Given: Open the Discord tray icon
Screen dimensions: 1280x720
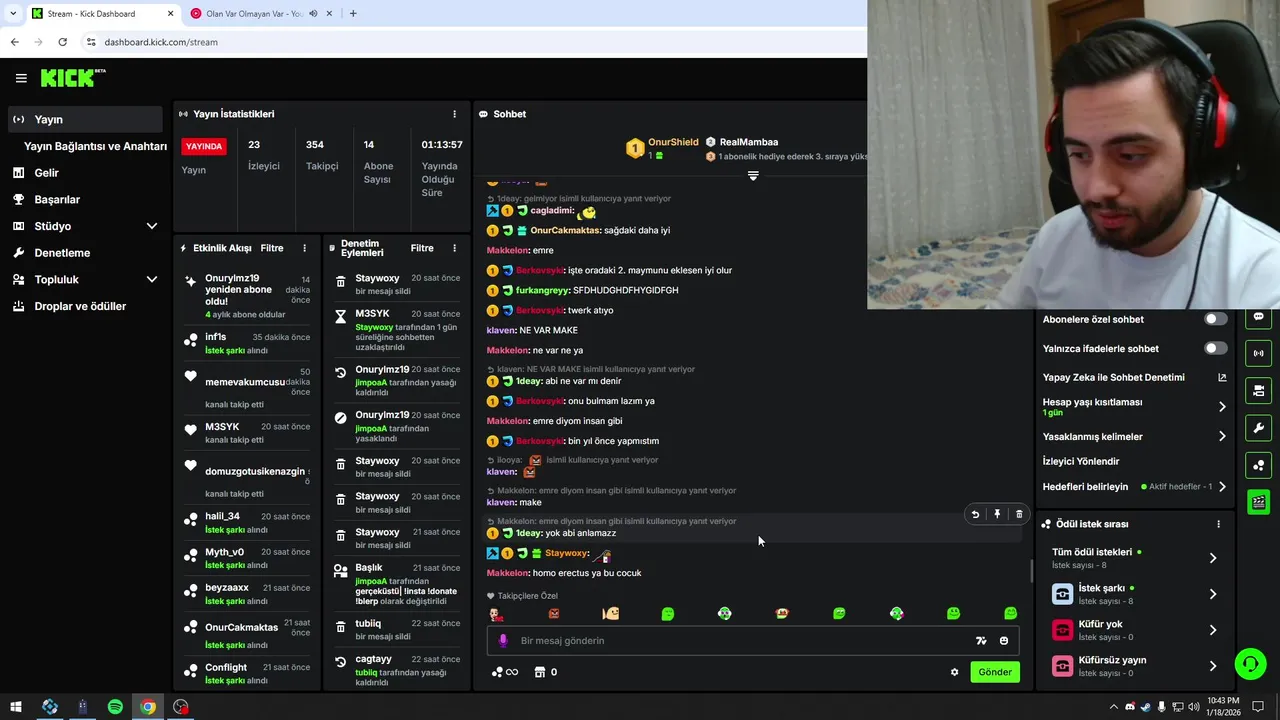Looking at the screenshot, I should [1129, 707].
